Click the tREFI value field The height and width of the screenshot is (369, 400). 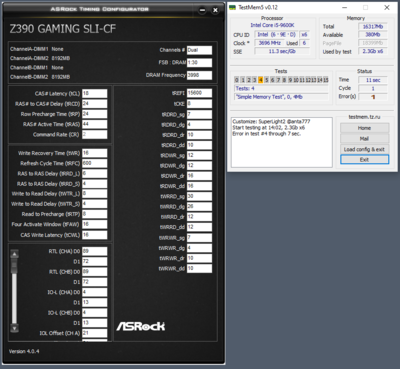click(199, 93)
